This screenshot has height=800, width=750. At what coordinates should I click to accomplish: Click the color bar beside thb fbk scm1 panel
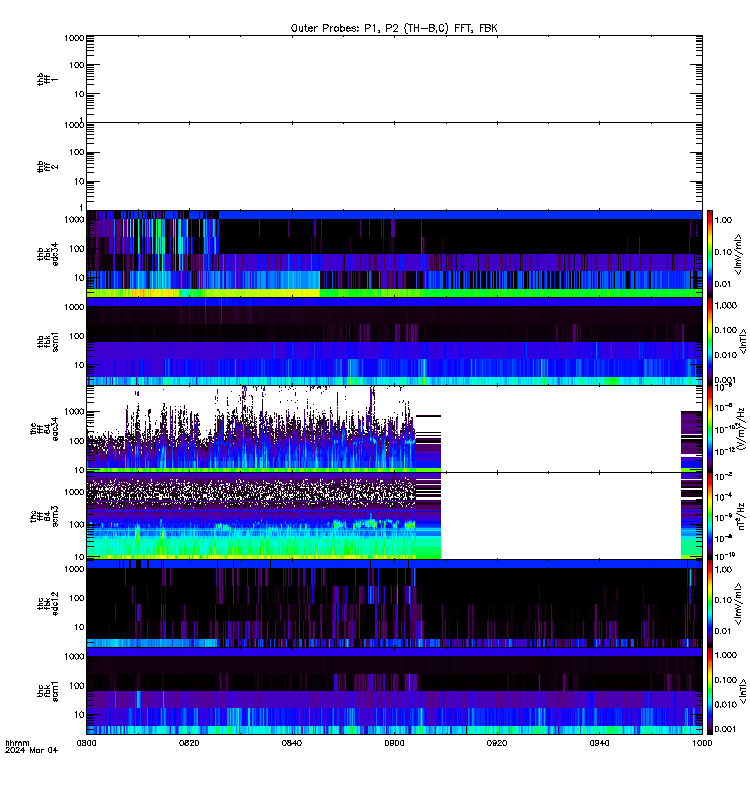pos(710,341)
